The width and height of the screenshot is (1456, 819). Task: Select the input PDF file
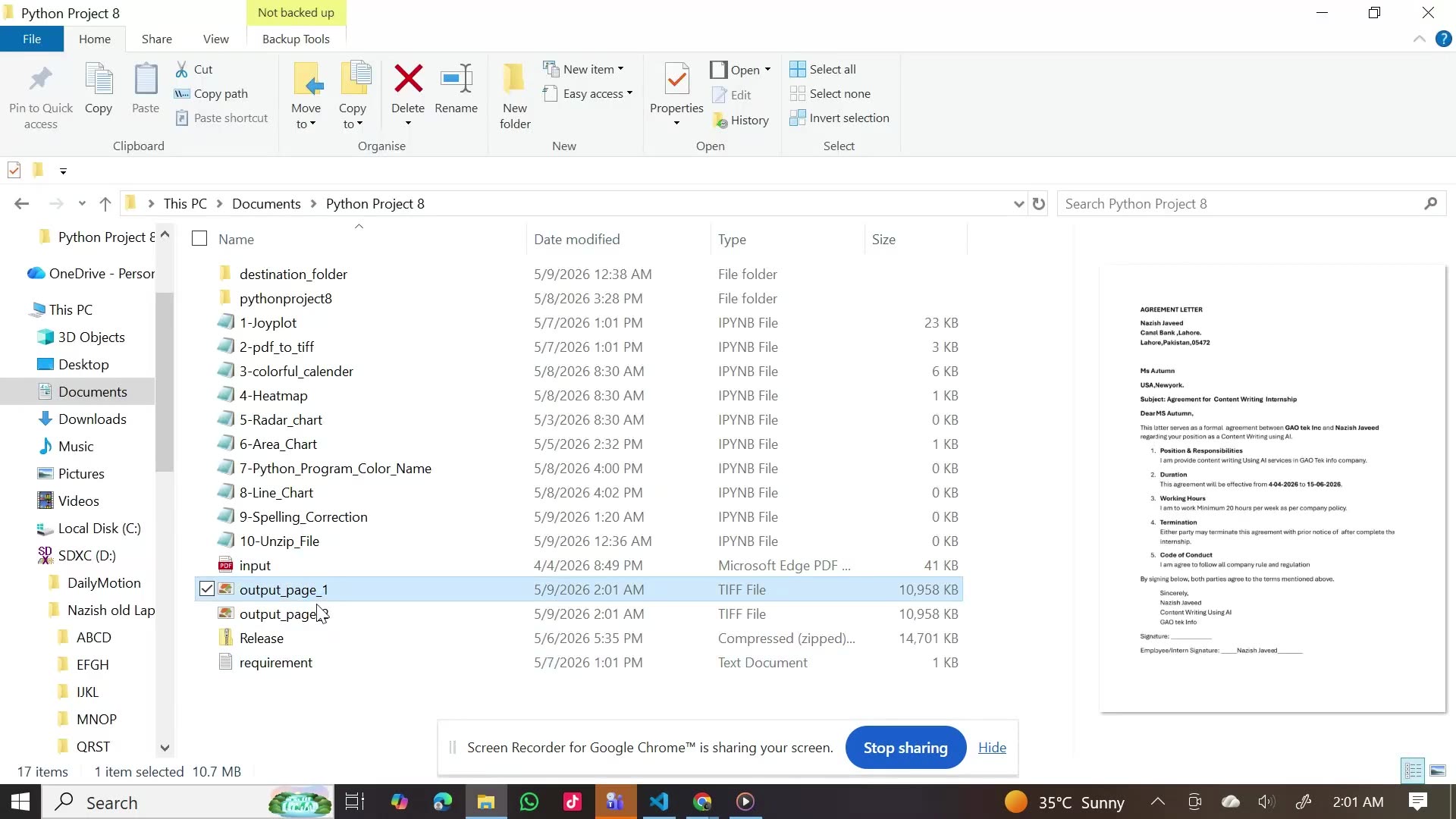[x=579, y=565]
